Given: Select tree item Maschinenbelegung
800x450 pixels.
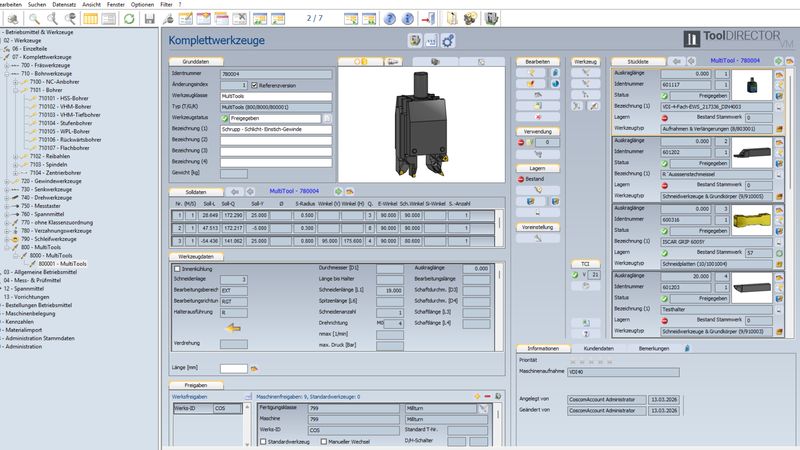Looking at the screenshot, I should (30, 313).
